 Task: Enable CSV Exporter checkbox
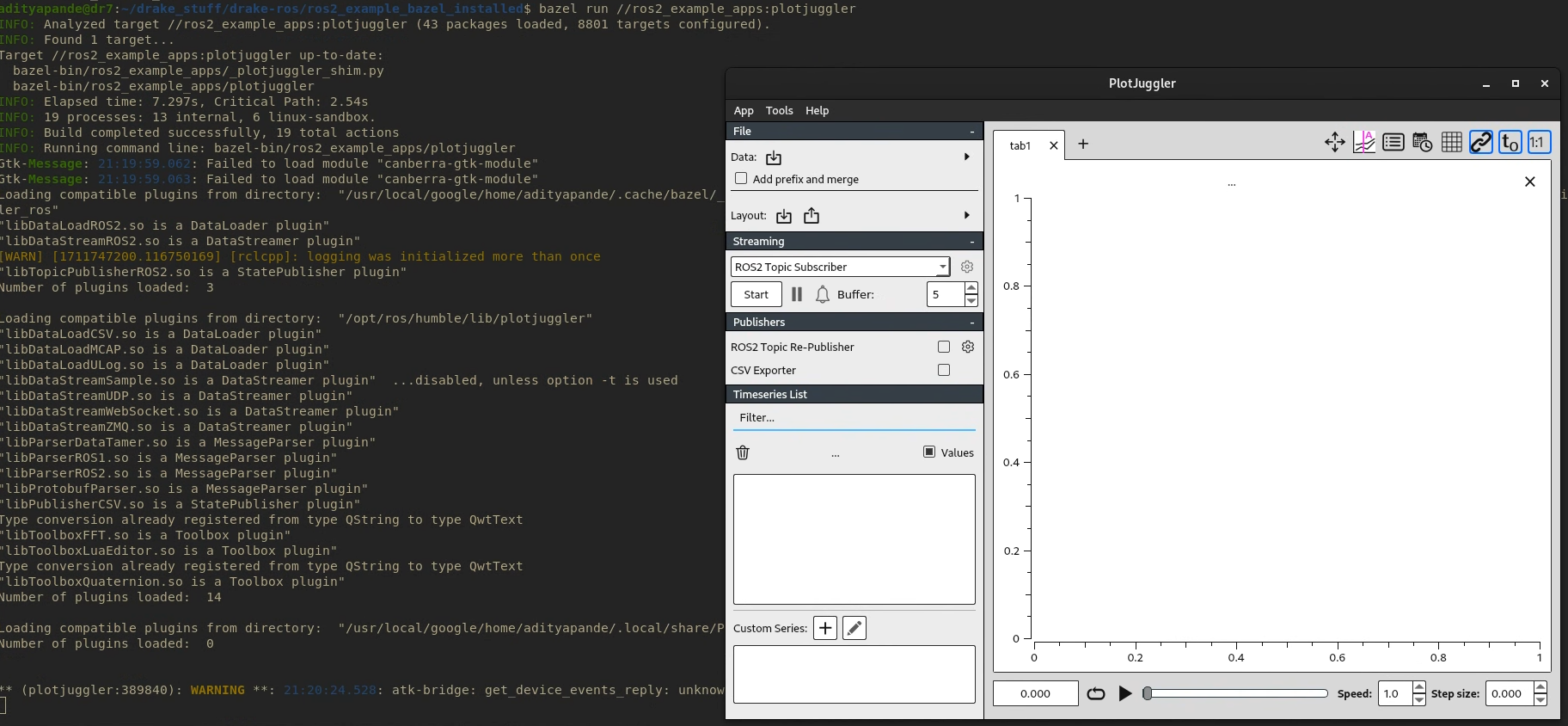coord(944,370)
